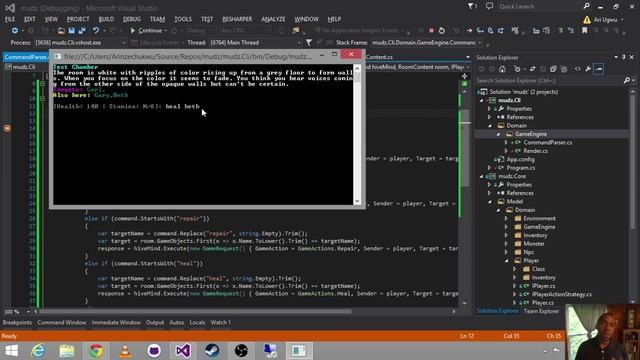640x360 pixels.
Task: Click Solution Explorer Home icon
Action: tap(502, 69)
